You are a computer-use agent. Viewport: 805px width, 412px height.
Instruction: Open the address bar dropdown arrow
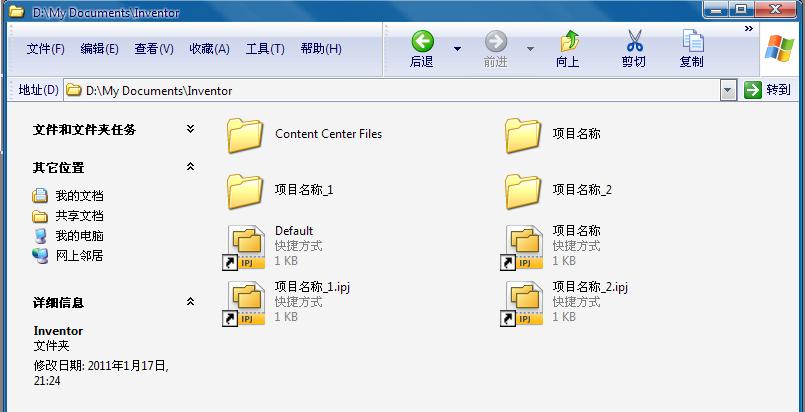point(728,90)
